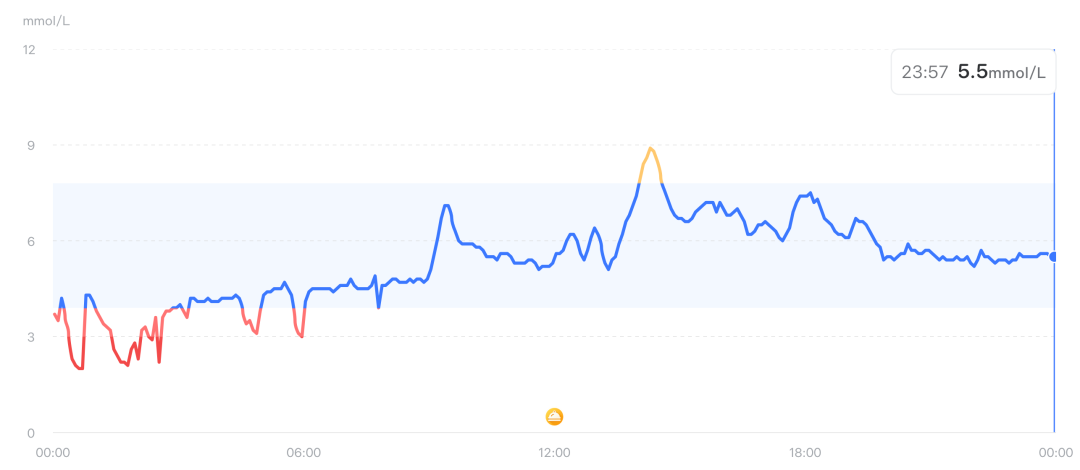Select the current reading dot at right edge
This screenshot has height=470, width=1080.
pyautogui.click(x=1054, y=257)
